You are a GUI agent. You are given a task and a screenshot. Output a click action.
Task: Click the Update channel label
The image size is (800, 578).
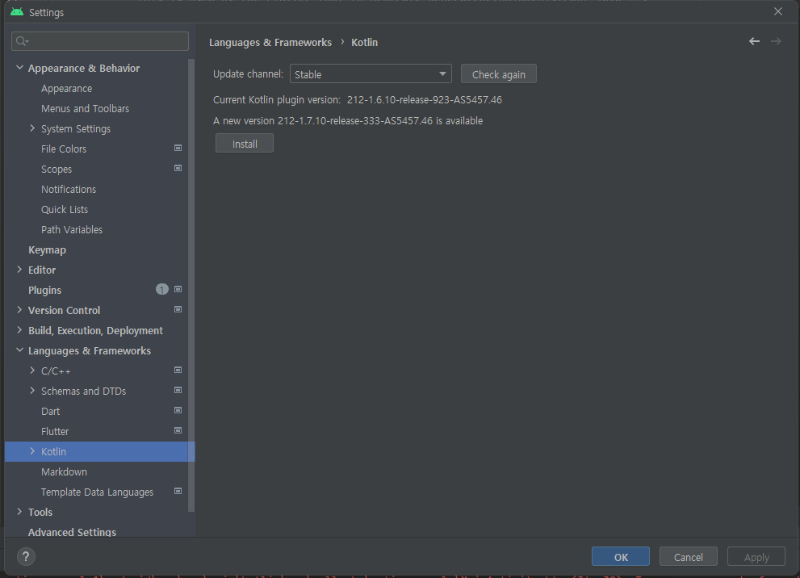[248, 74]
